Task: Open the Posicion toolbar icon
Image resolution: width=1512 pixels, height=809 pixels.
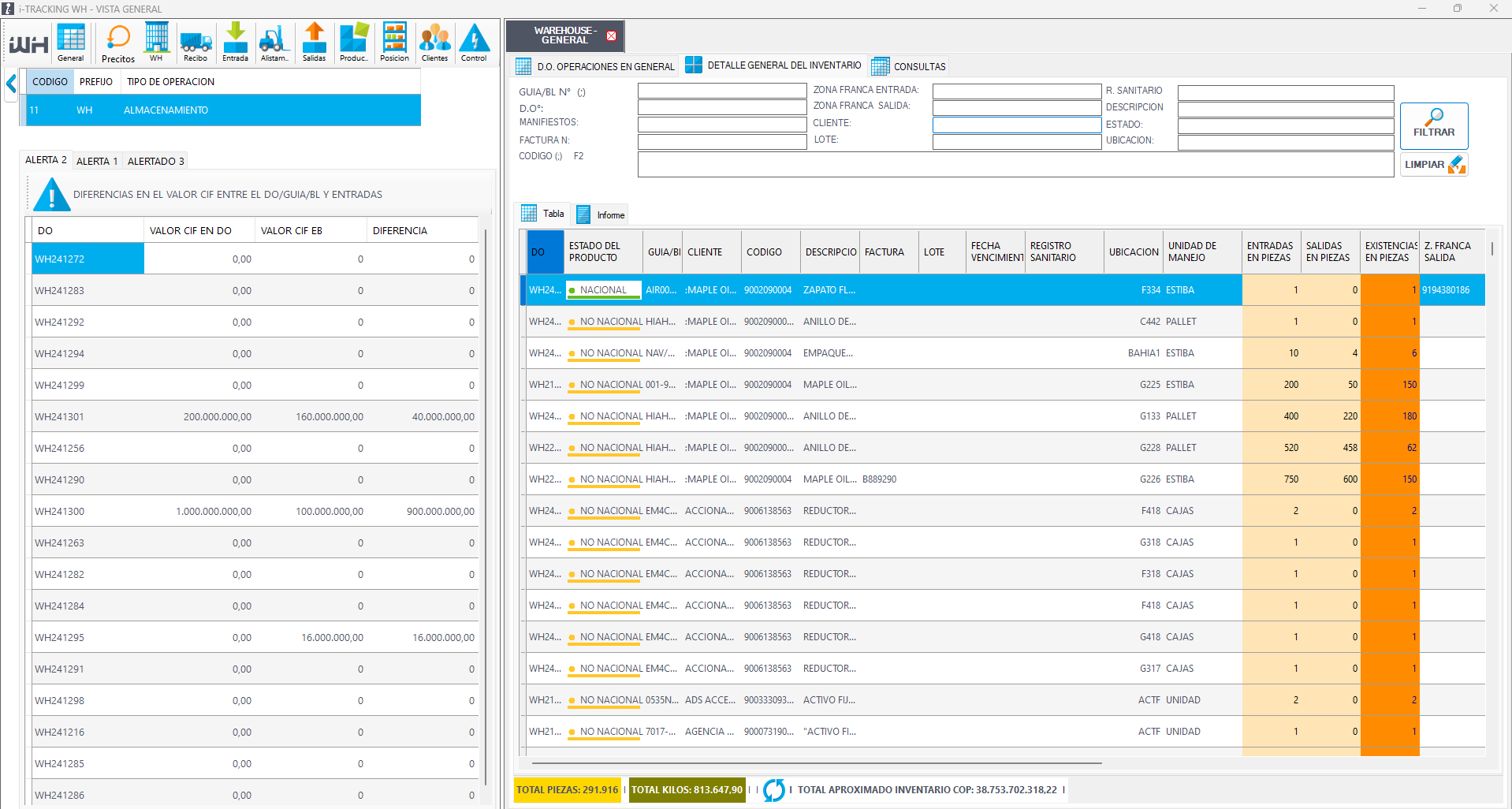Action: (x=394, y=42)
